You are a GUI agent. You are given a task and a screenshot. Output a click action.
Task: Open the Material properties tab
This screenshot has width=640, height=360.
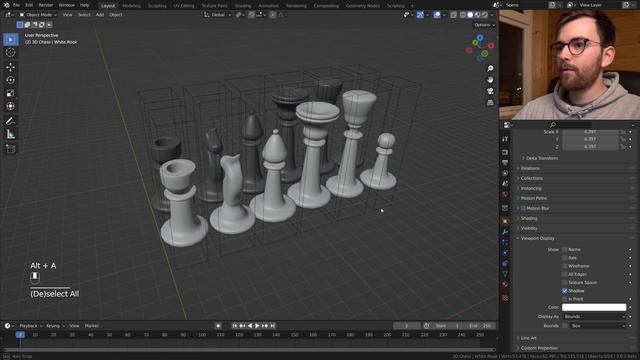(x=505, y=284)
